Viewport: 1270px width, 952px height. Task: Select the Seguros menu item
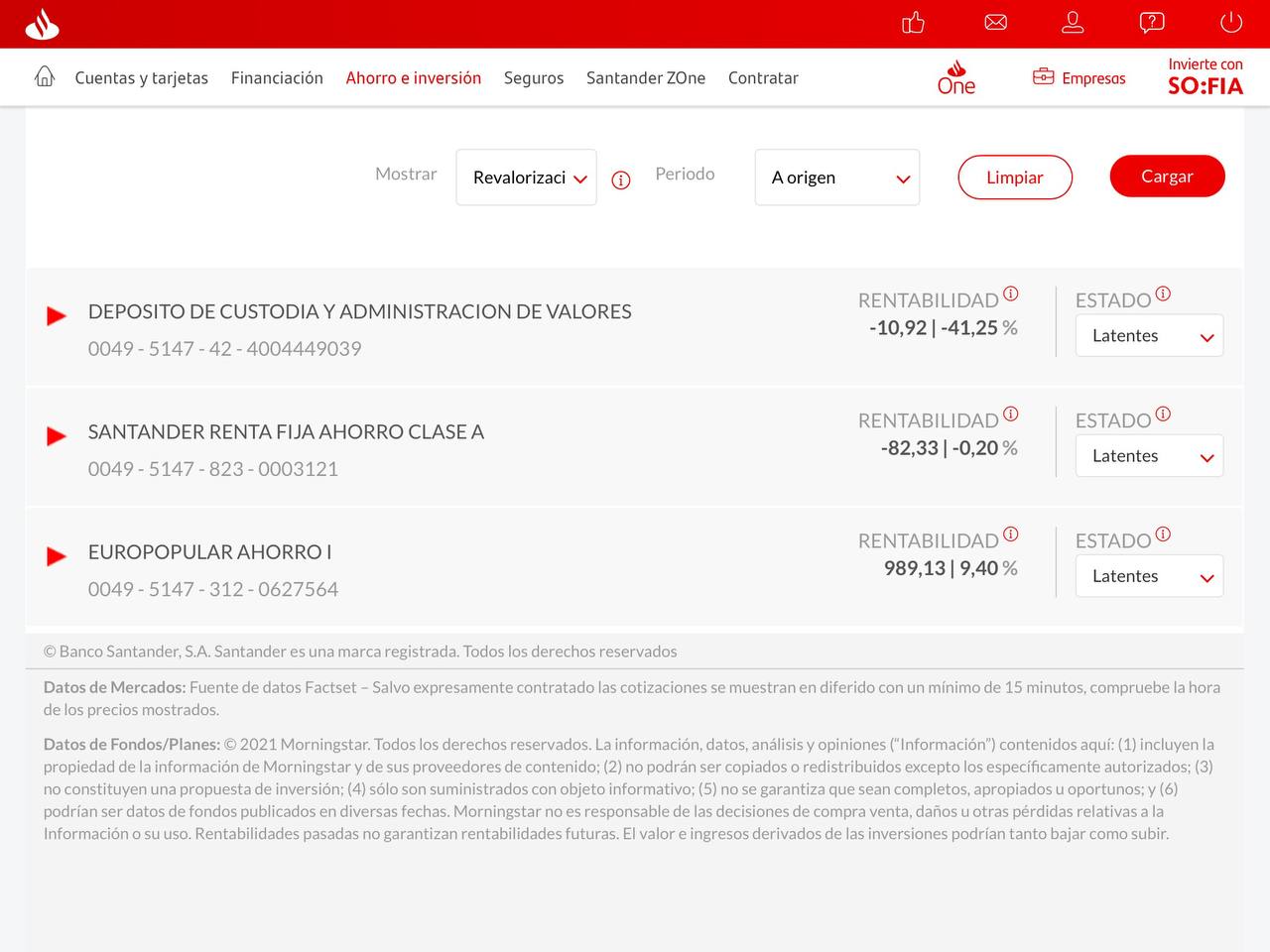[533, 78]
